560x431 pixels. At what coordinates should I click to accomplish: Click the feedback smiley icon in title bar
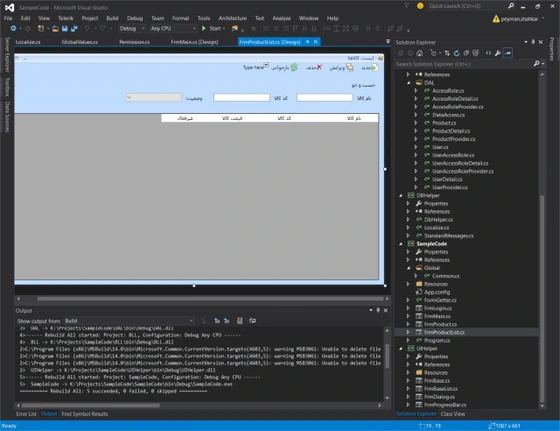420,6
